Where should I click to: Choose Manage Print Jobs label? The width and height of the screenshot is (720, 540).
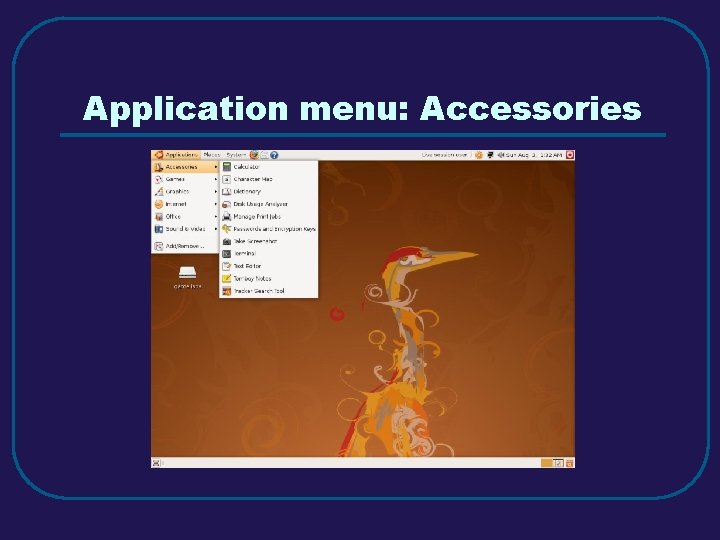(x=257, y=216)
